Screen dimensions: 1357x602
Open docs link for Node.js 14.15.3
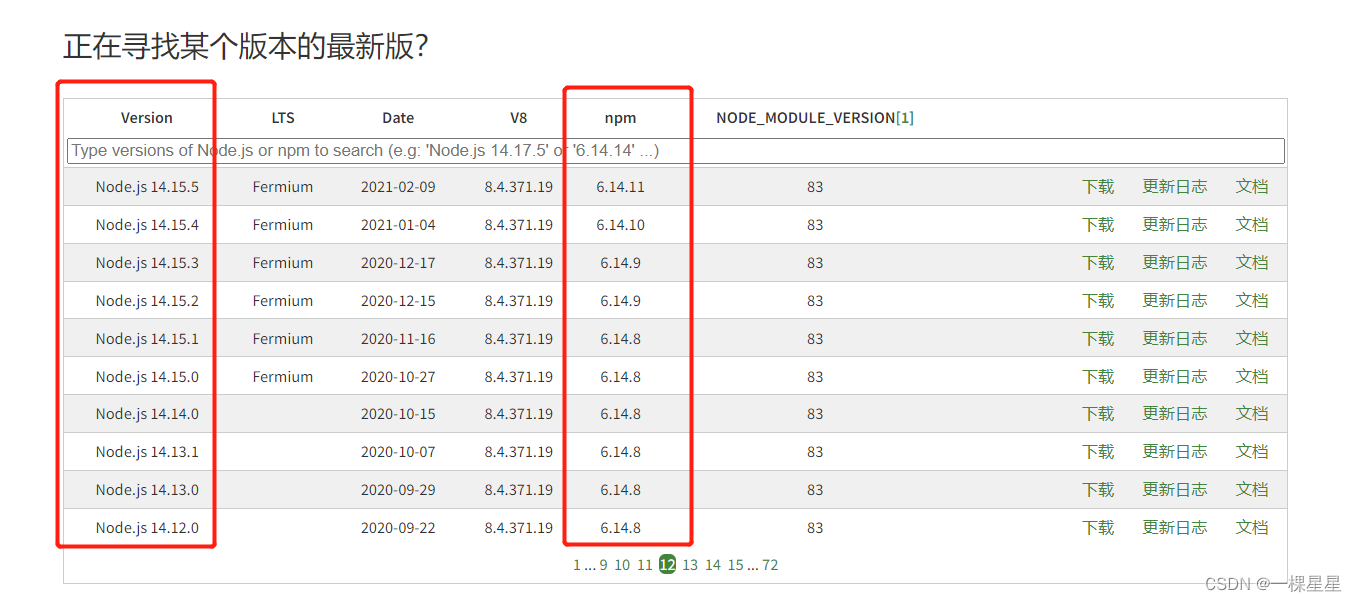point(1252,263)
